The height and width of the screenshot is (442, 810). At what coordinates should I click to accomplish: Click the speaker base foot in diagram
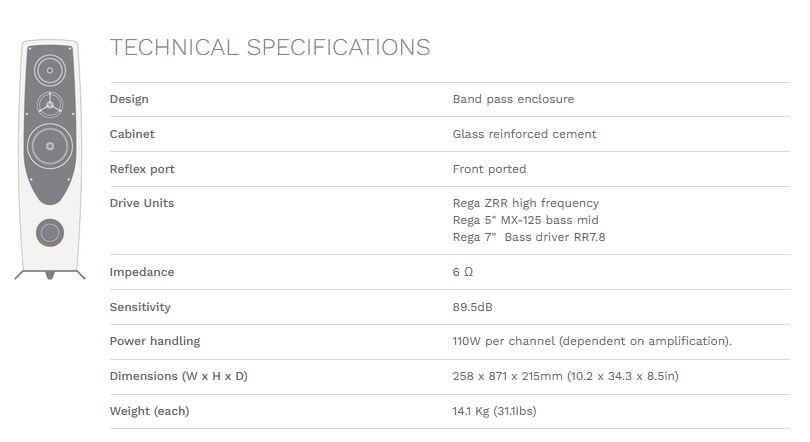click(50, 275)
